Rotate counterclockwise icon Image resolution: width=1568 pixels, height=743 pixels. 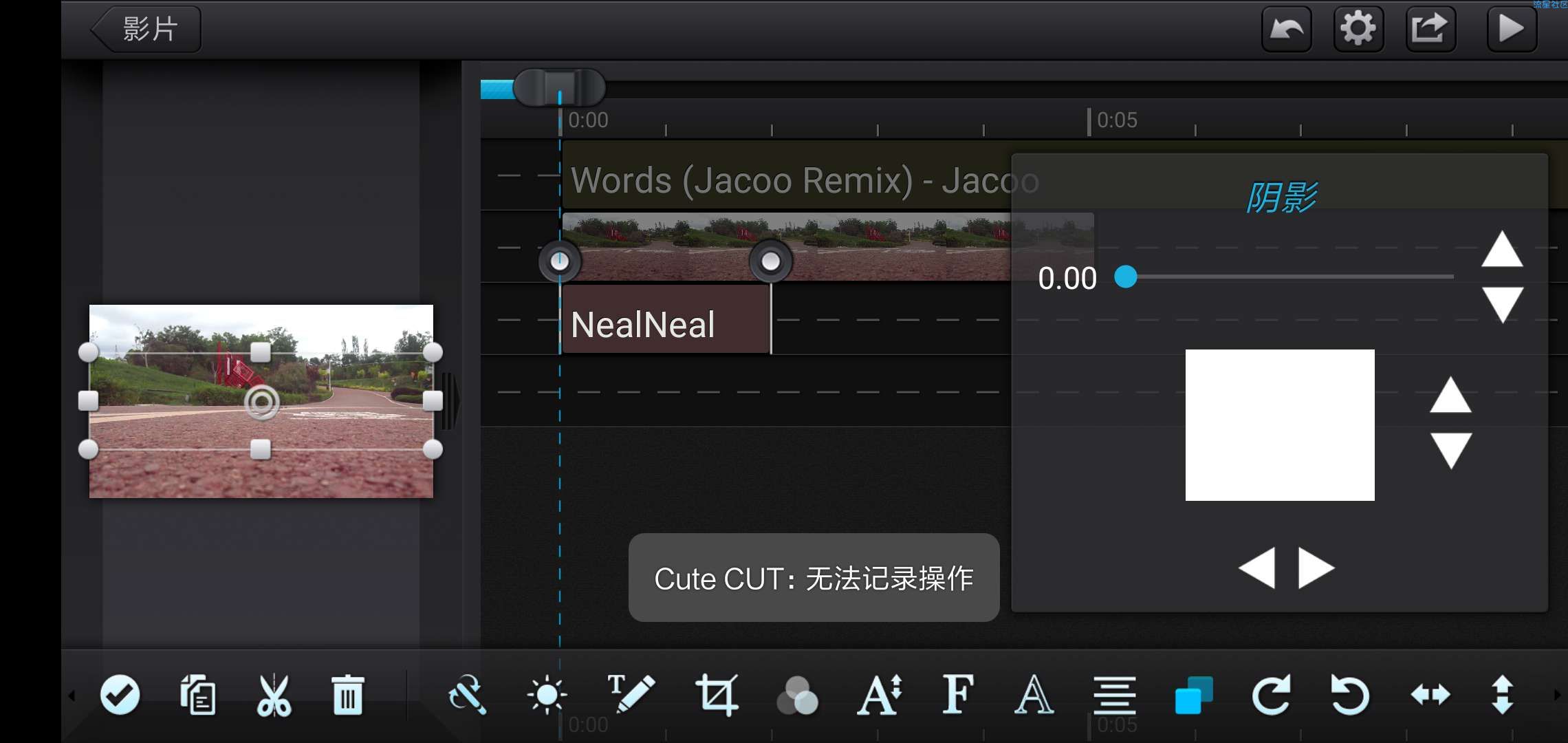click(1350, 695)
